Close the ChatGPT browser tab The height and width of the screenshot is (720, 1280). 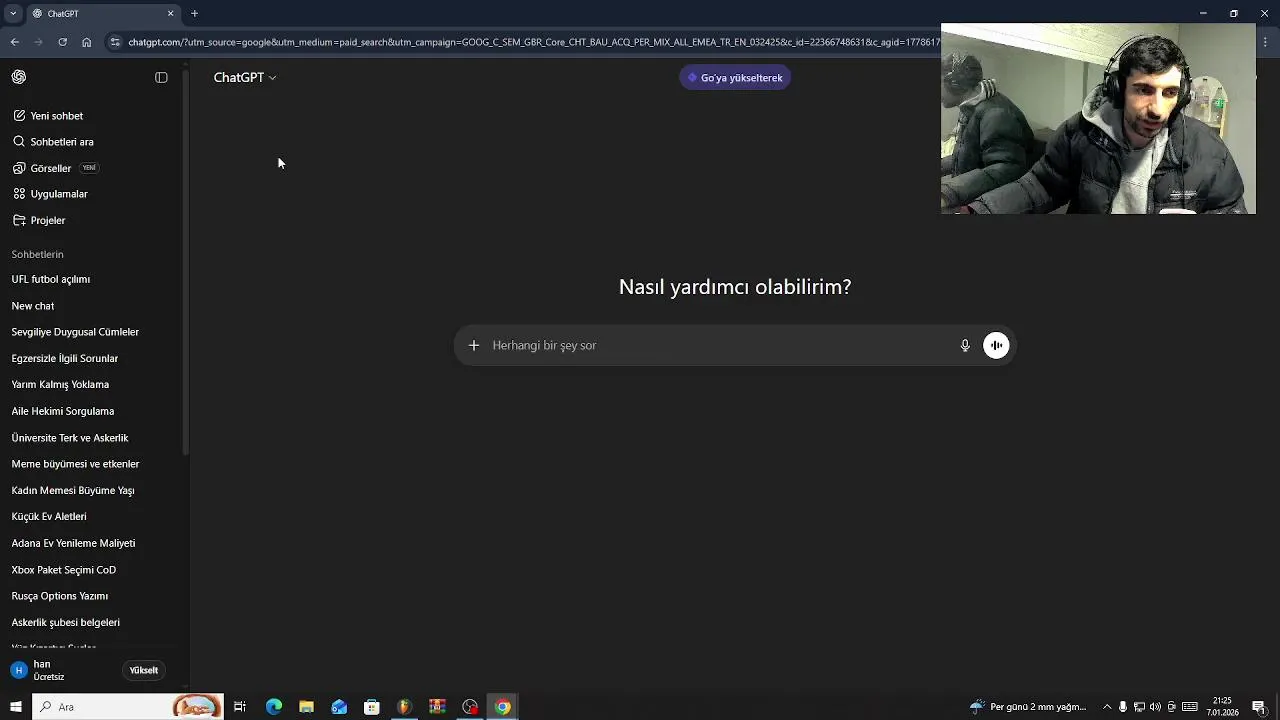(170, 14)
